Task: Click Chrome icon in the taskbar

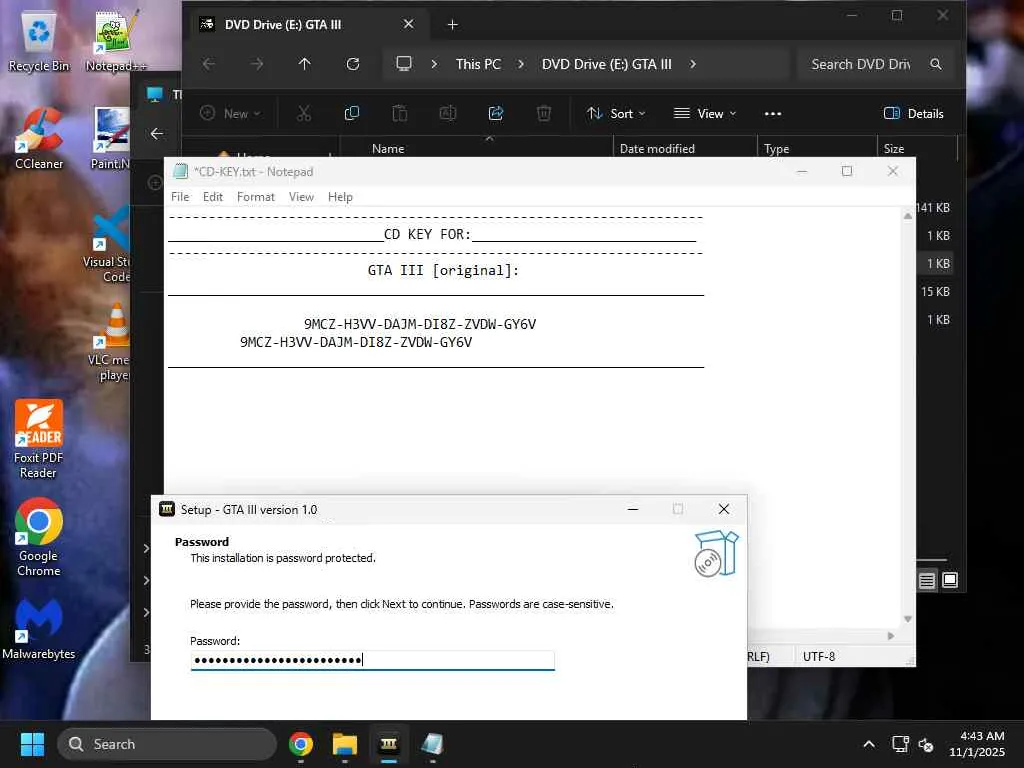Action: (x=300, y=744)
